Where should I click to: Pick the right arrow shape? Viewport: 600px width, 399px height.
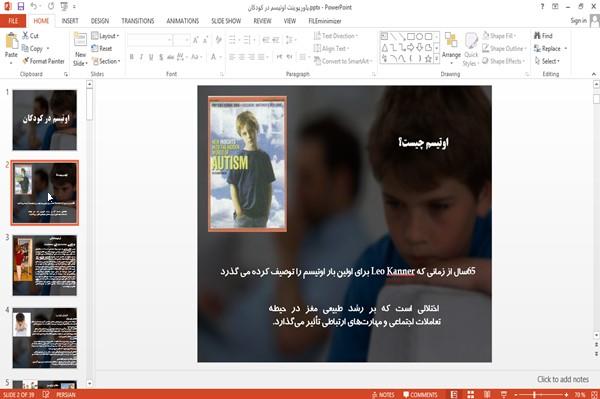point(411,47)
